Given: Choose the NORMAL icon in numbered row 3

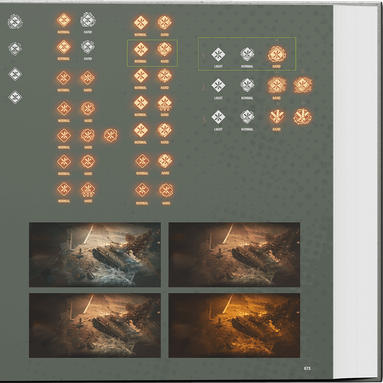Looking at the screenshot, I should click(x=247, y=116).
